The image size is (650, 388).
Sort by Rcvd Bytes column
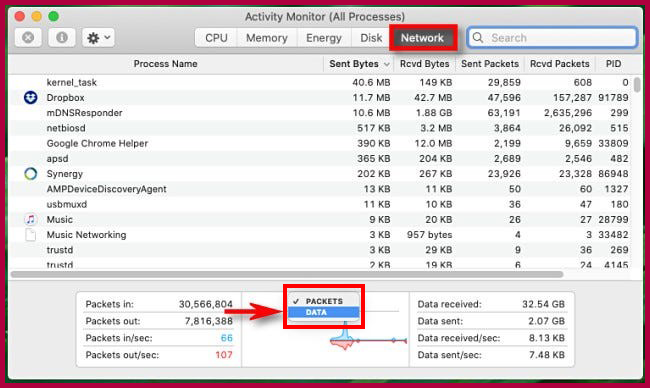pyautogui.click(x=424, y=64)
